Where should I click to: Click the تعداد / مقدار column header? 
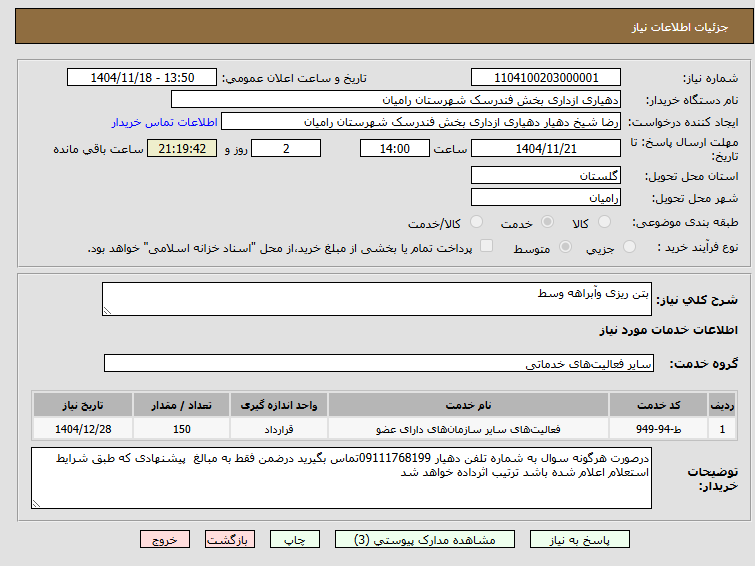[x=182, y=405]
